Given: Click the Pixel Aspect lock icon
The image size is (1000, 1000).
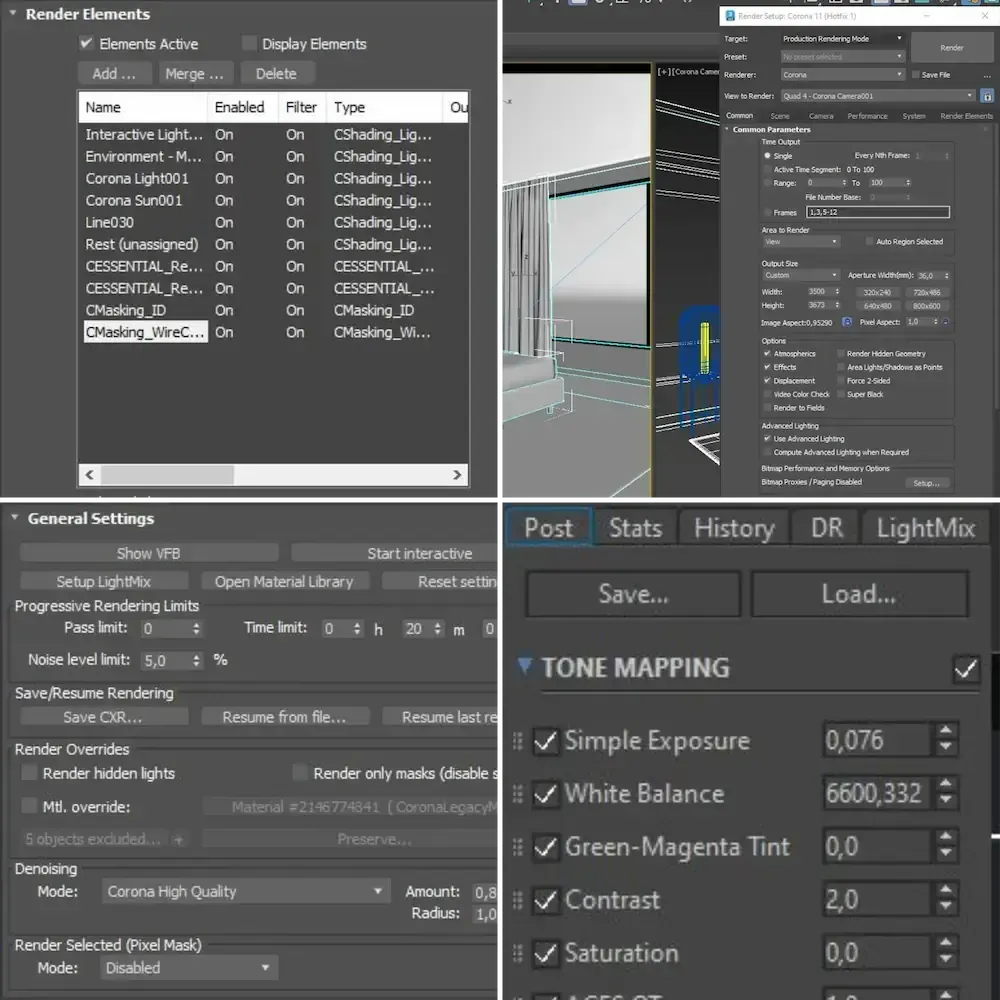Looking at the screenshot, I should 945,322.
